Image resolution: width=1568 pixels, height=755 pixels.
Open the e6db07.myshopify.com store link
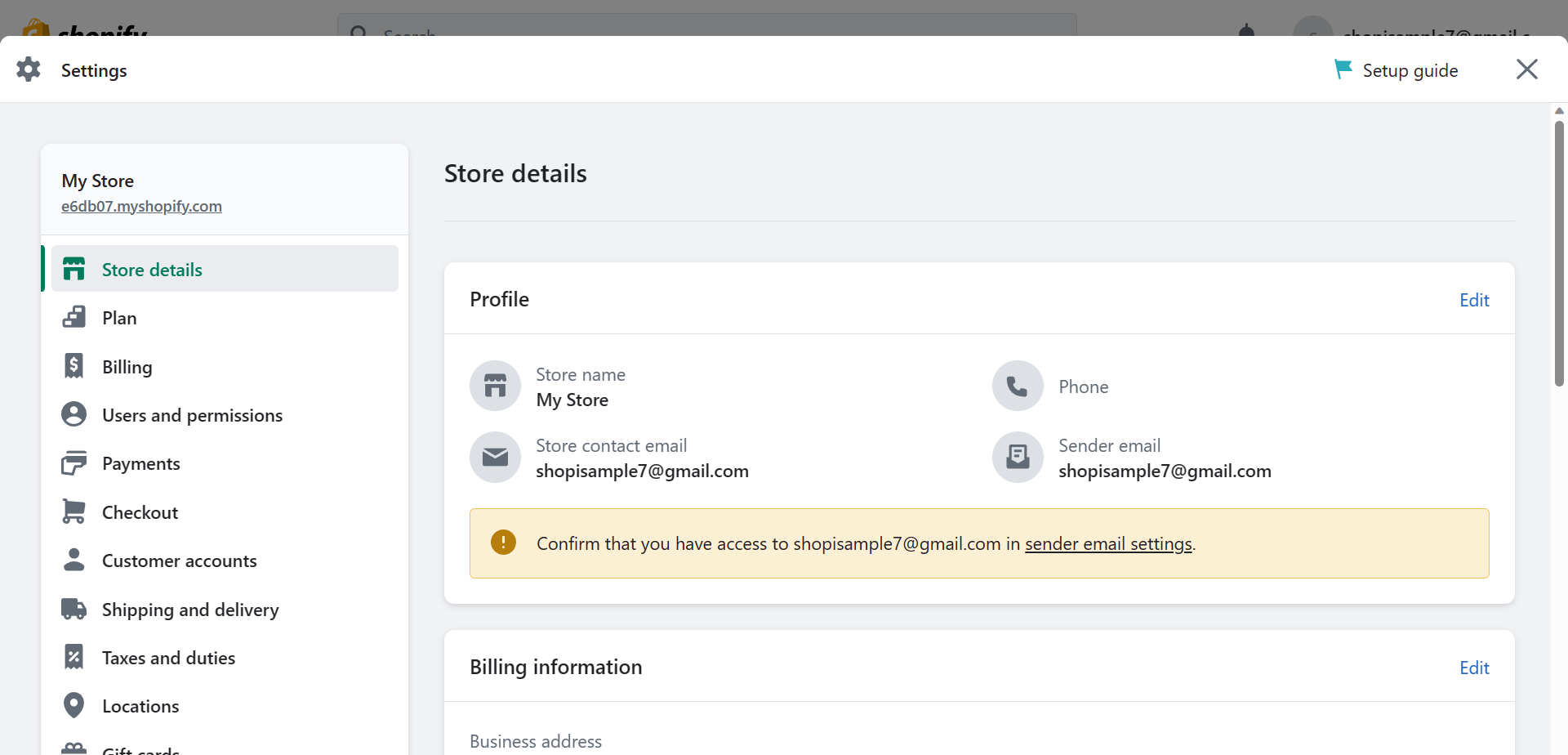pyautogui.click(x=141, y=206)
